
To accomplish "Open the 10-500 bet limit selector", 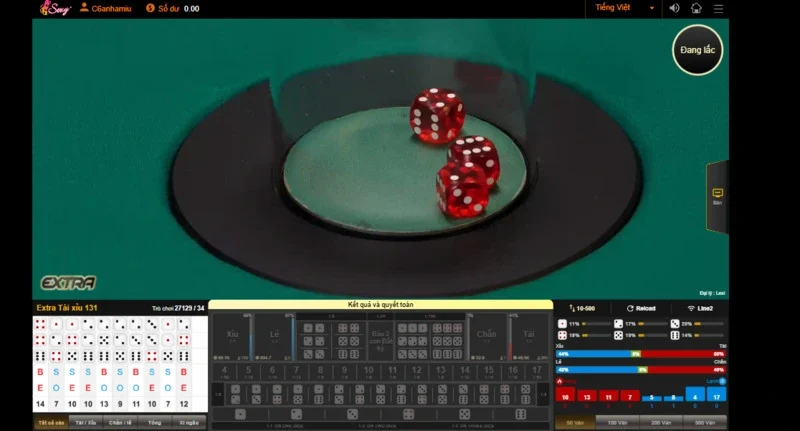I will [x=582, y=308].
